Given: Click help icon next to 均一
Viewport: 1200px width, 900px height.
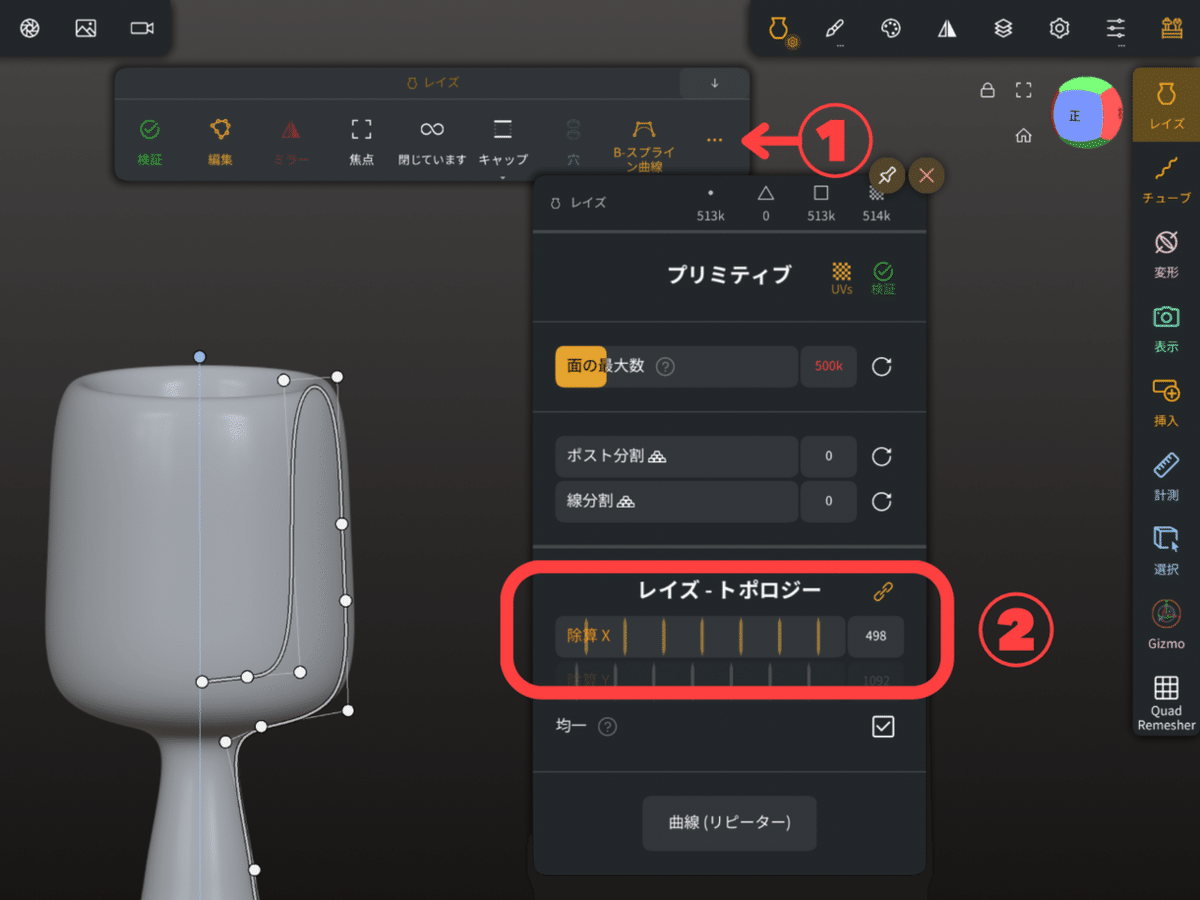Looking at the screenshot, I should pyautogui.click(x=607, y=727).
